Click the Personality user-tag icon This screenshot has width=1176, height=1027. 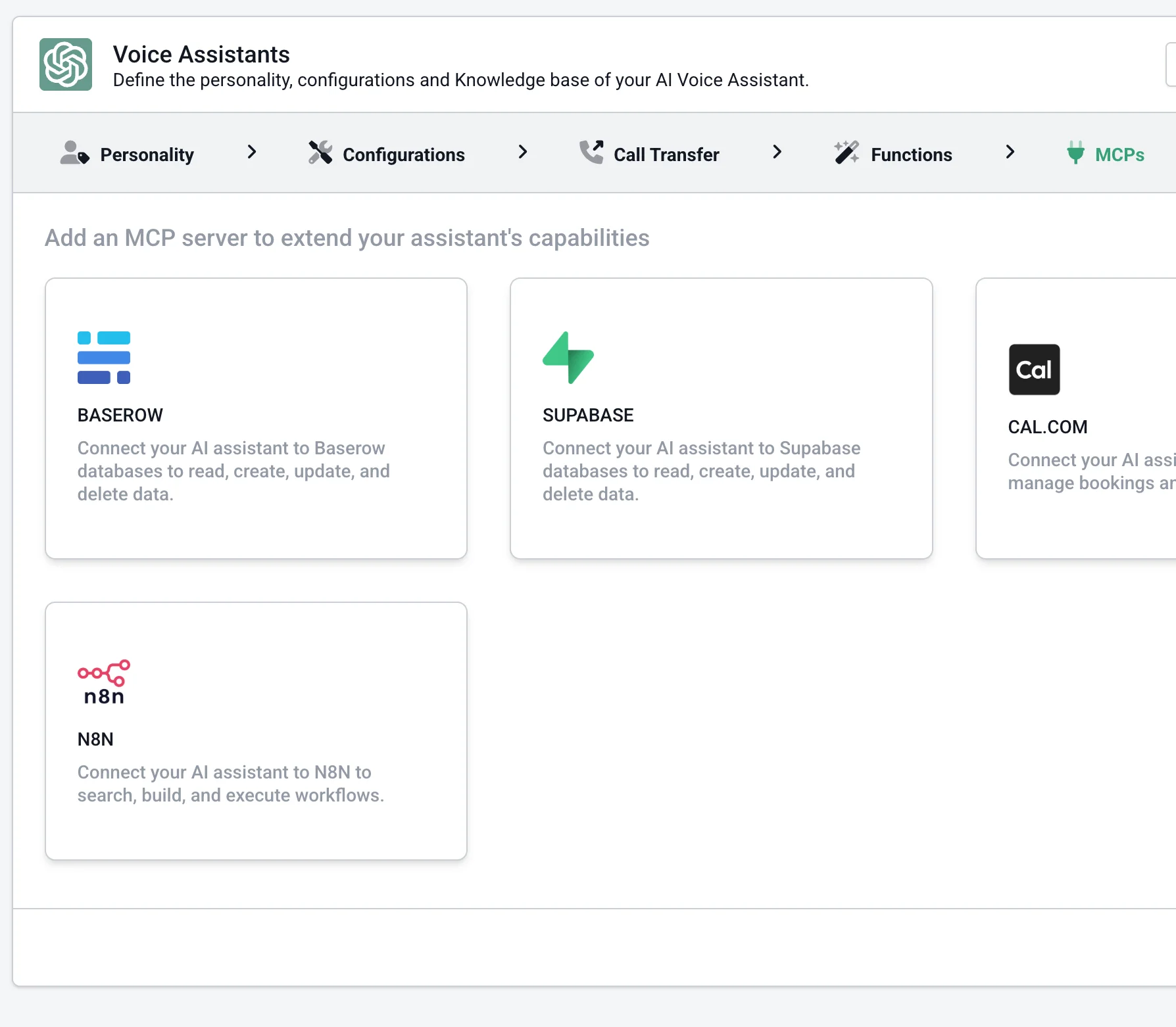tap(74, 153)
